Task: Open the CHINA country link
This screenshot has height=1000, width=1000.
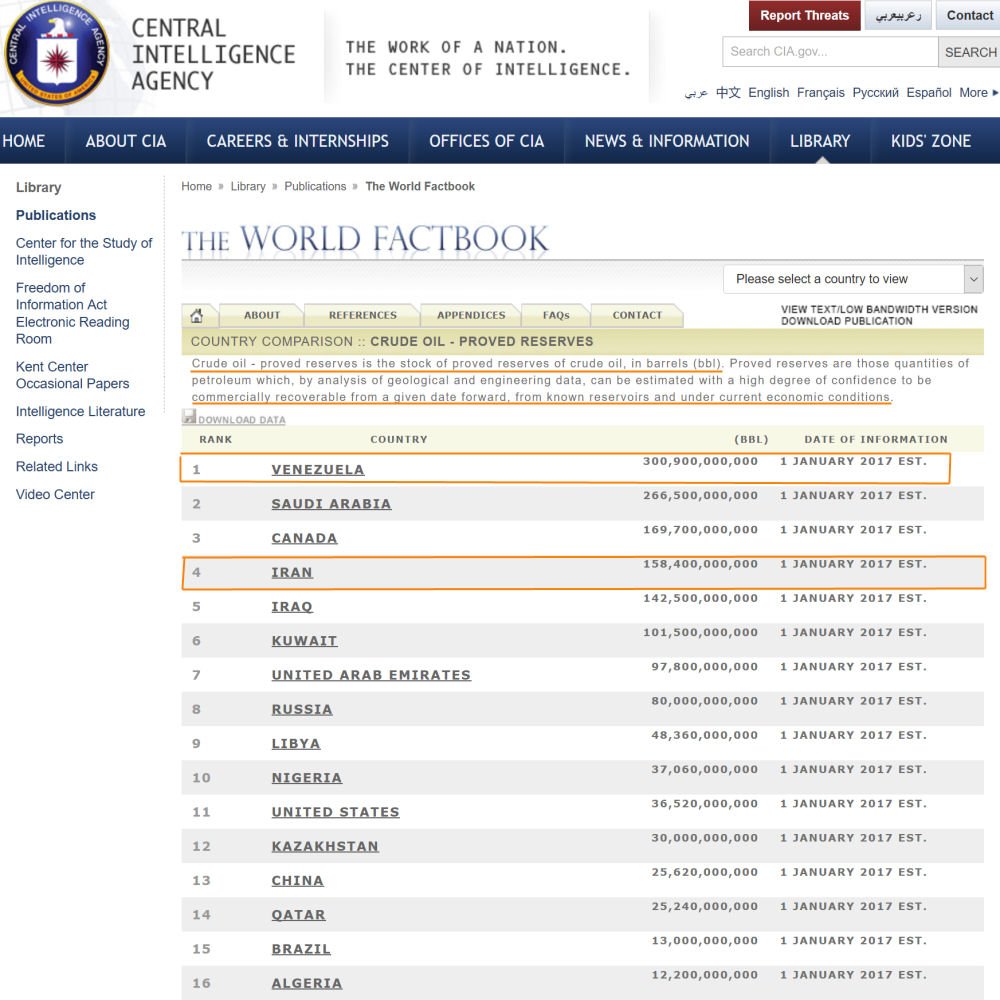Action: [x=297, y=881]
